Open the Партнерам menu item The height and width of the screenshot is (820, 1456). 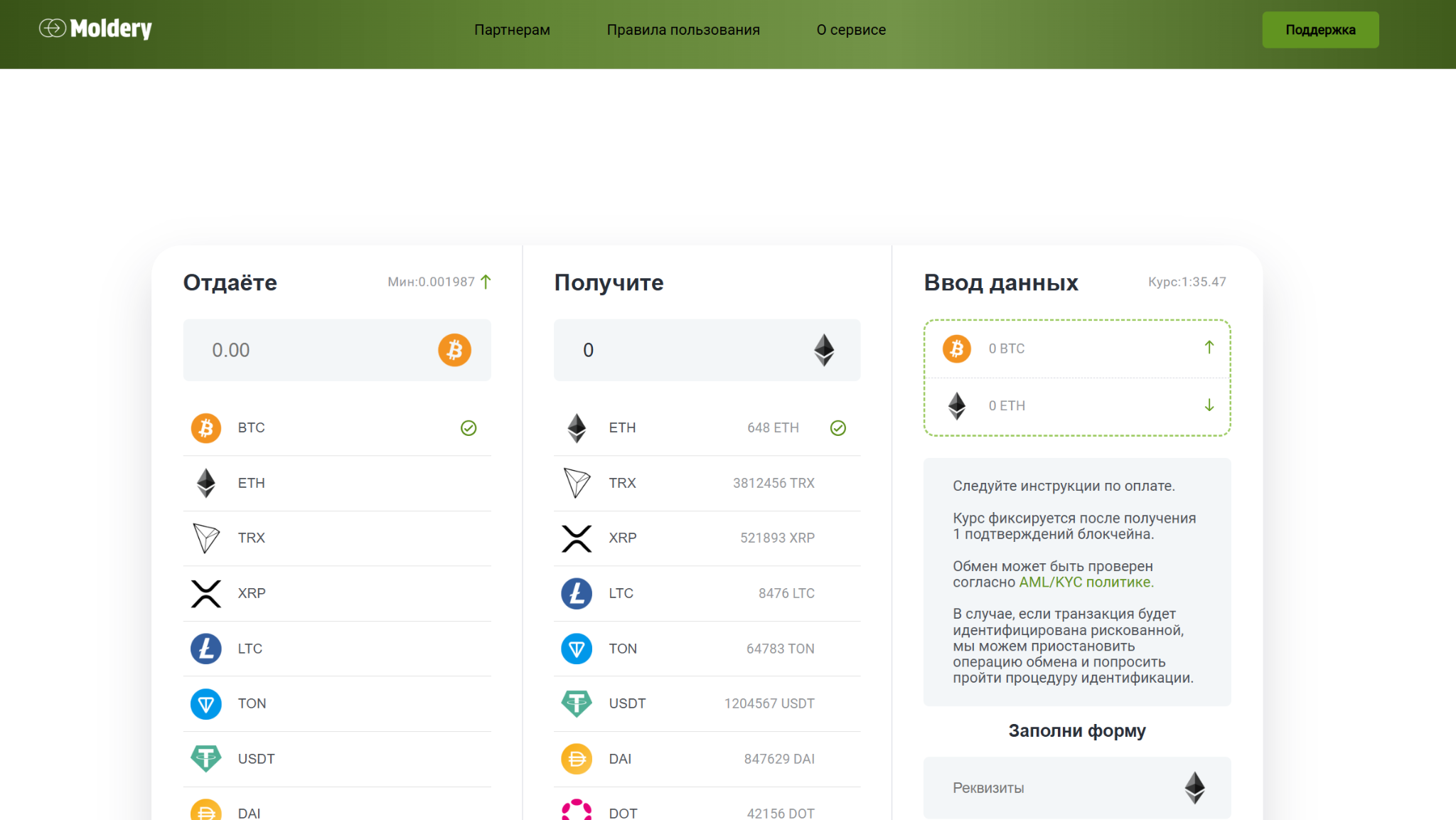(512, 30)
